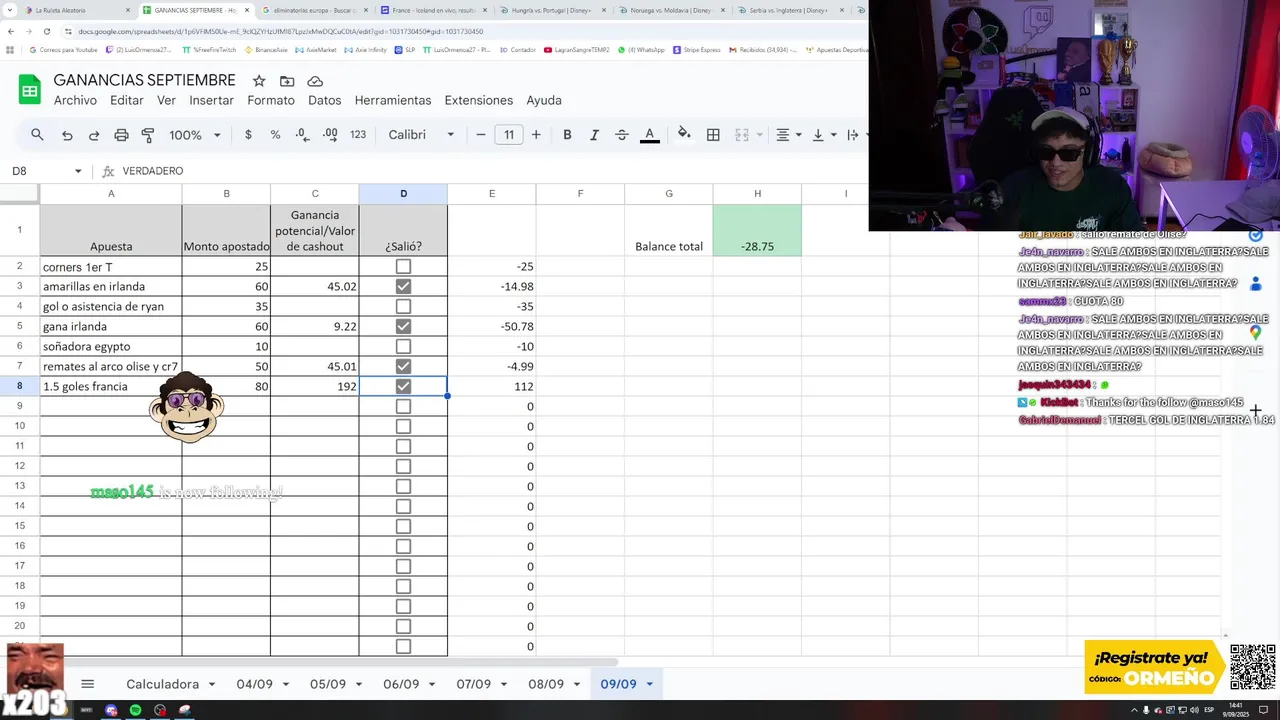View cloud save status icon
This screenshot has height=720, width=1280.
point(315,81)
